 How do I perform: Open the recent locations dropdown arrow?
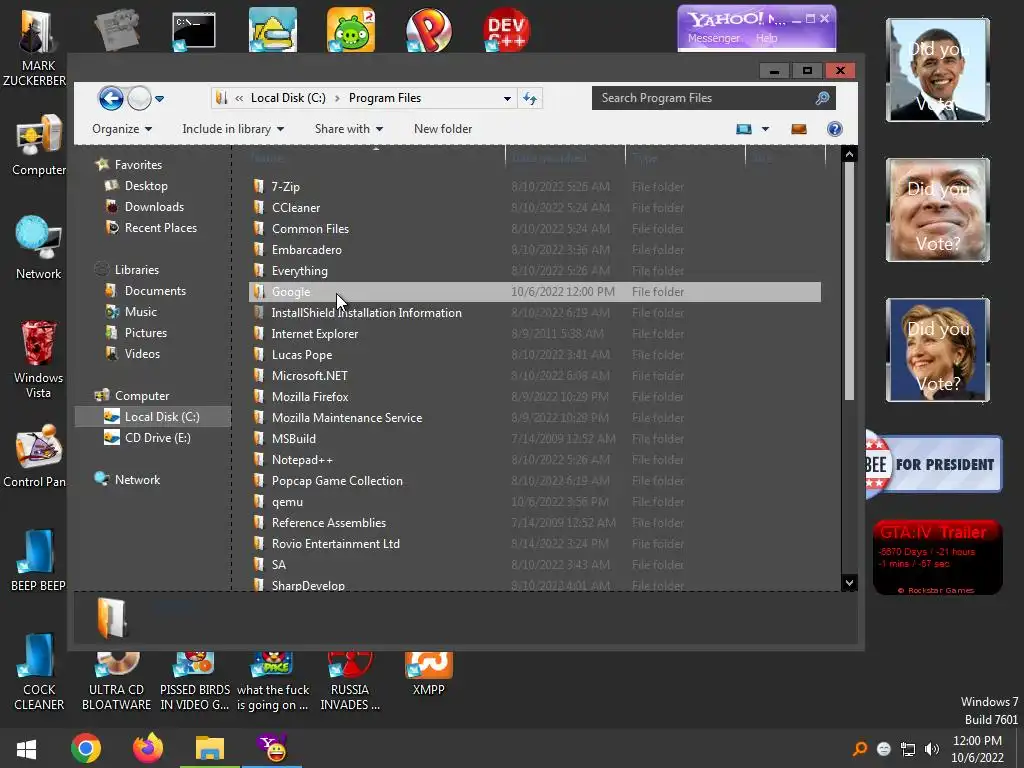point(159,99)
